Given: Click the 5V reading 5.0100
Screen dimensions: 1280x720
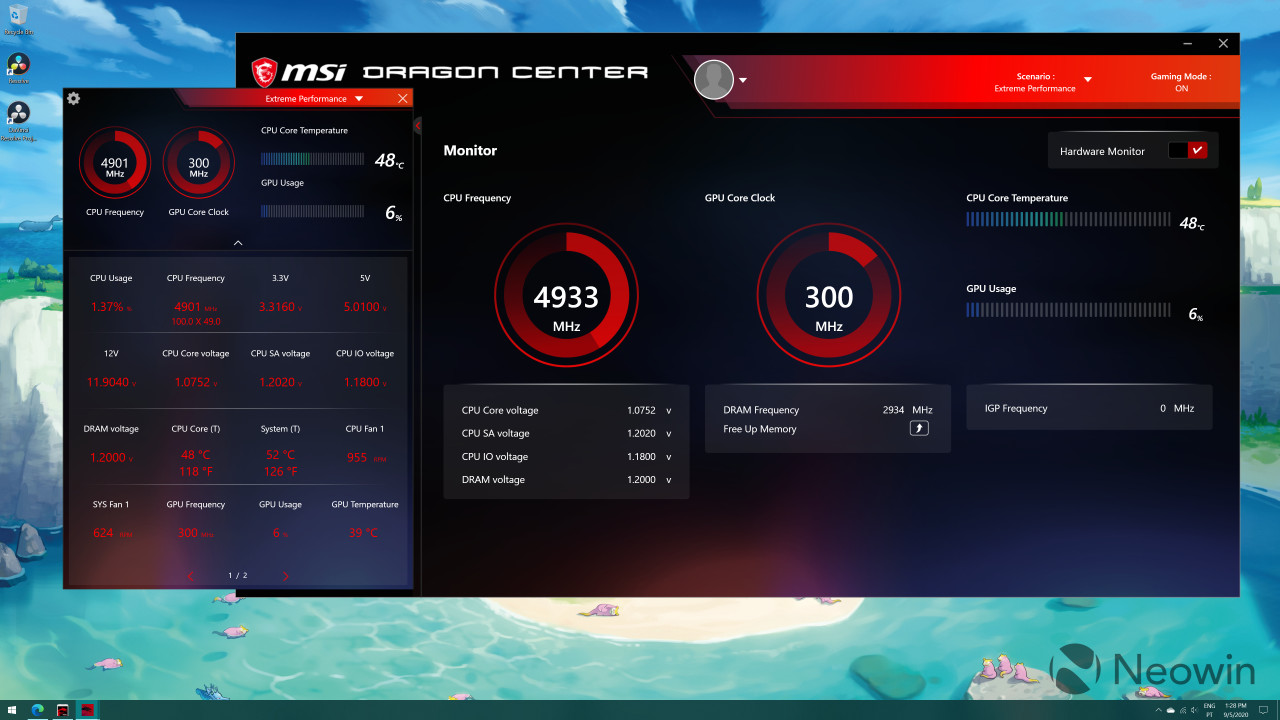Looking at the screenshot, I should tap(365, 307).
